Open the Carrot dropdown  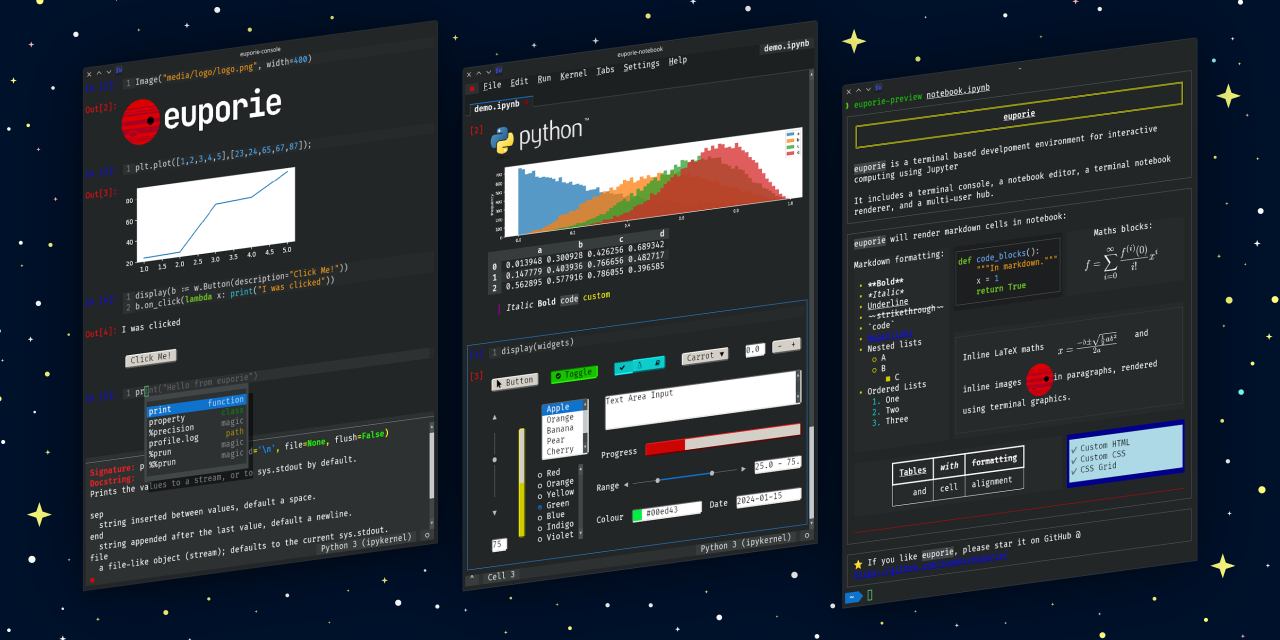[704, 355]
